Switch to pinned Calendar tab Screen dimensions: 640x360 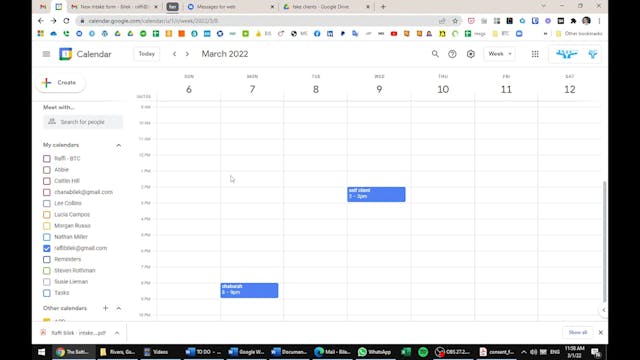[x=59, y=7]
